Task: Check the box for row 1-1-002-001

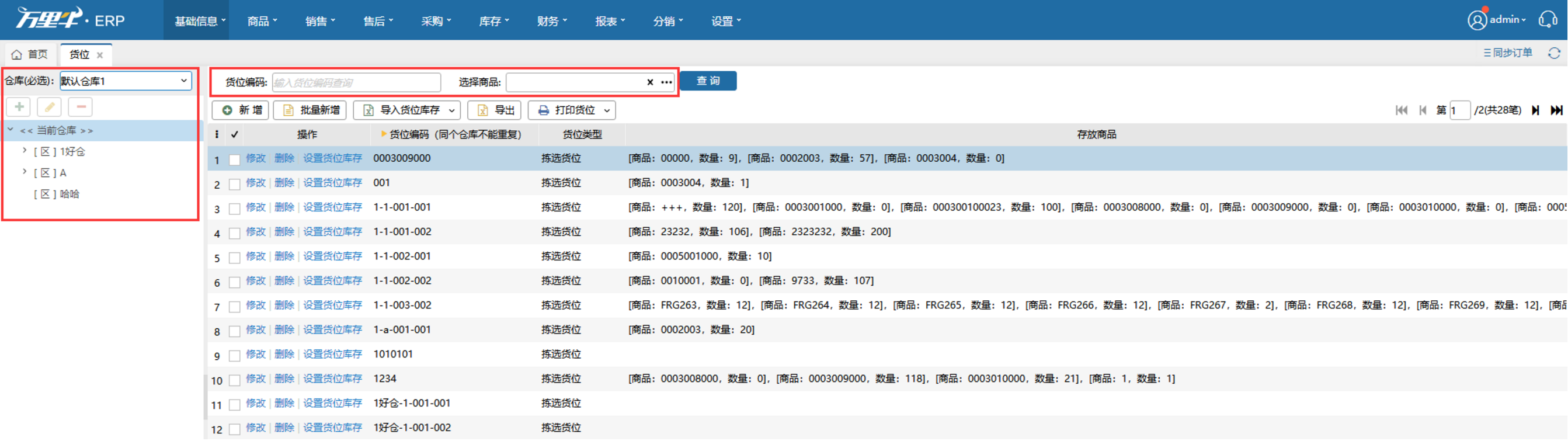Action: (234, 258)
